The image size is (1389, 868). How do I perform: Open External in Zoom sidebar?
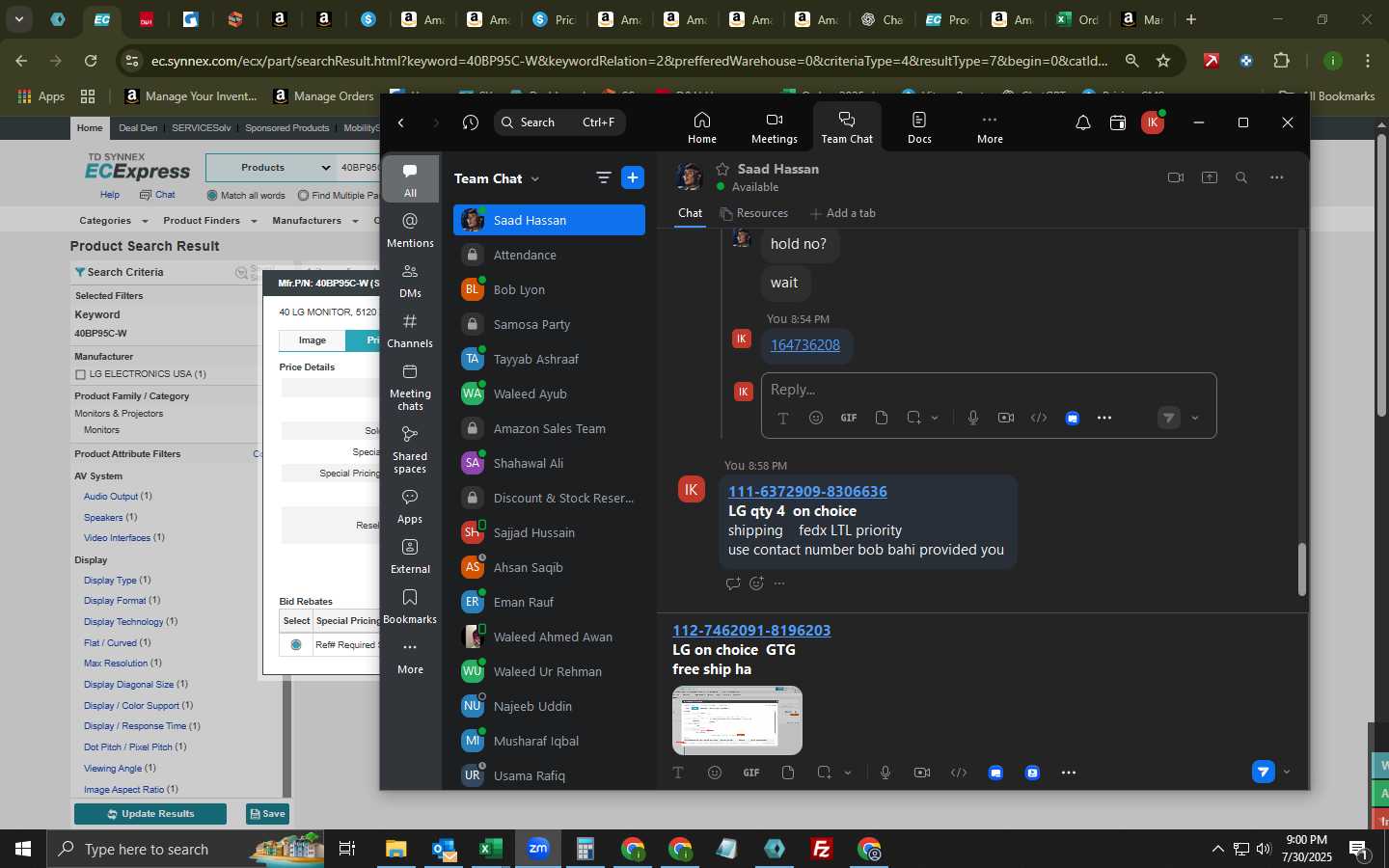click(410, 556)
